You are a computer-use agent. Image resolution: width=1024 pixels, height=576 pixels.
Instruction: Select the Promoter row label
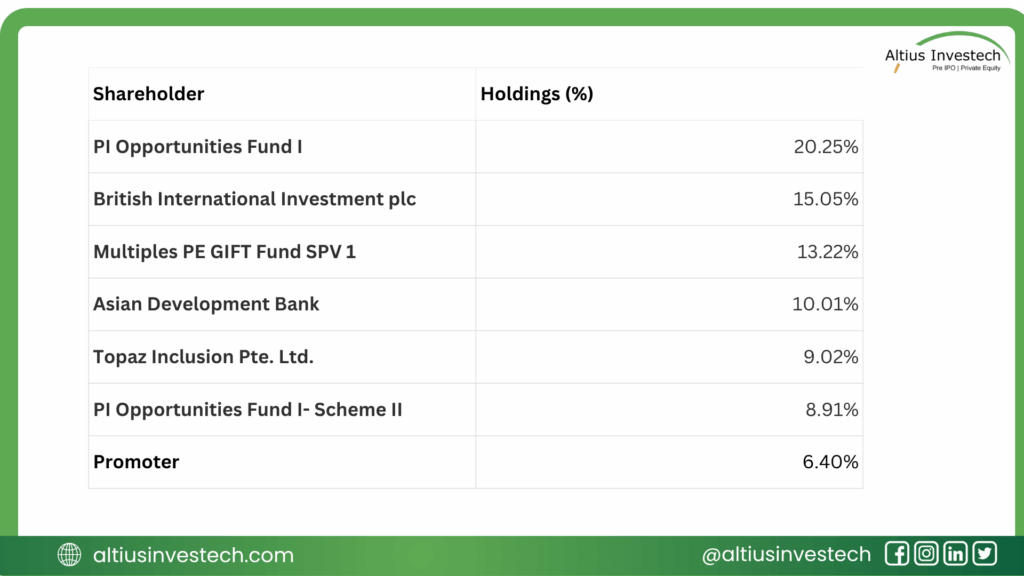click(136, 462)
